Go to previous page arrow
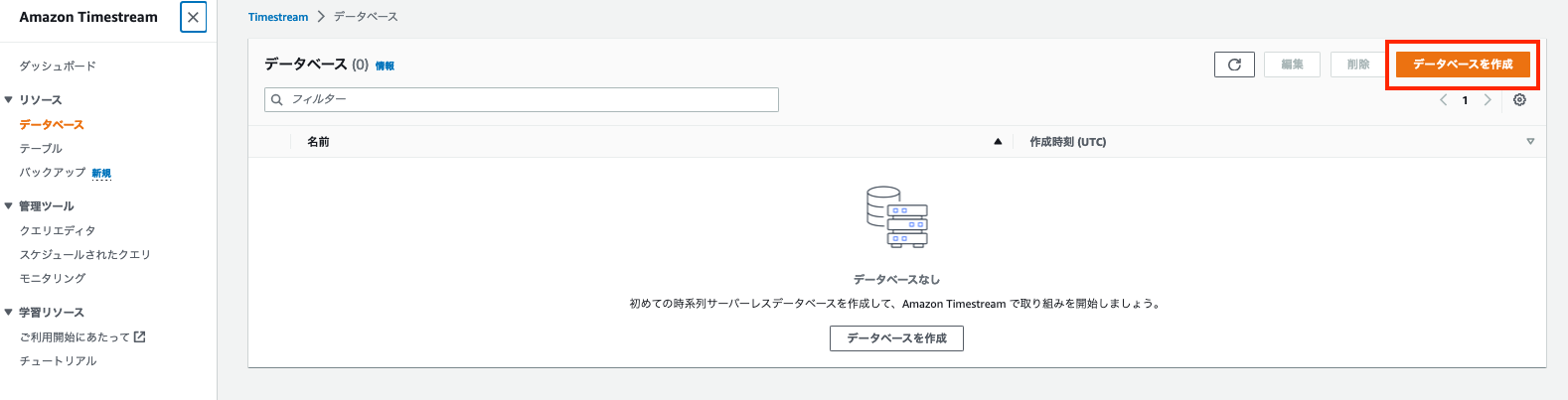The width and height of the screenshot is (1568, 400). [x=1443, y=100]
